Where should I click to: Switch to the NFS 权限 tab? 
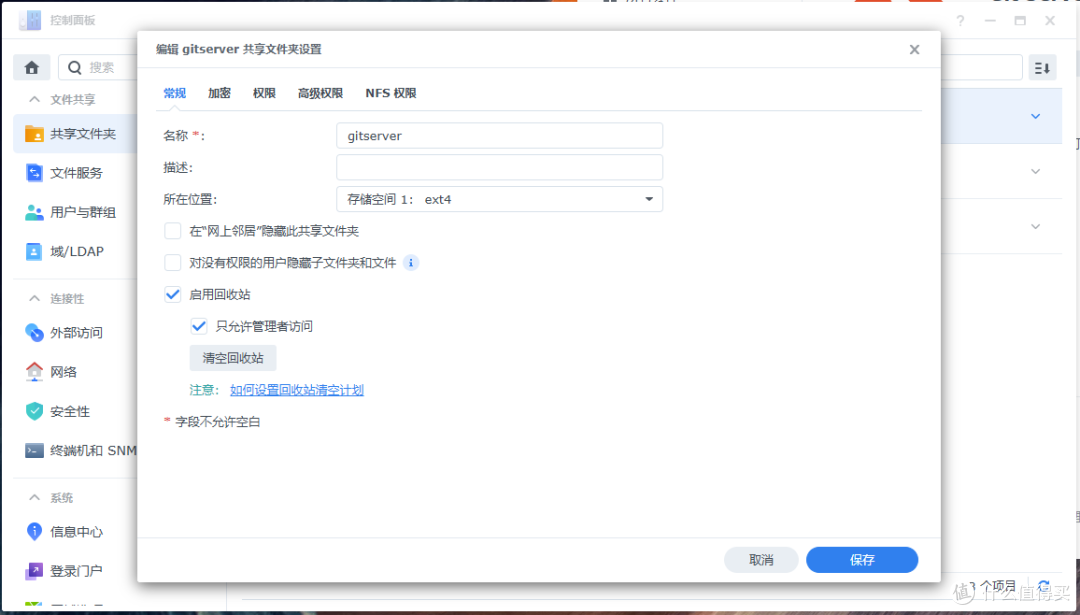point(391,93)
